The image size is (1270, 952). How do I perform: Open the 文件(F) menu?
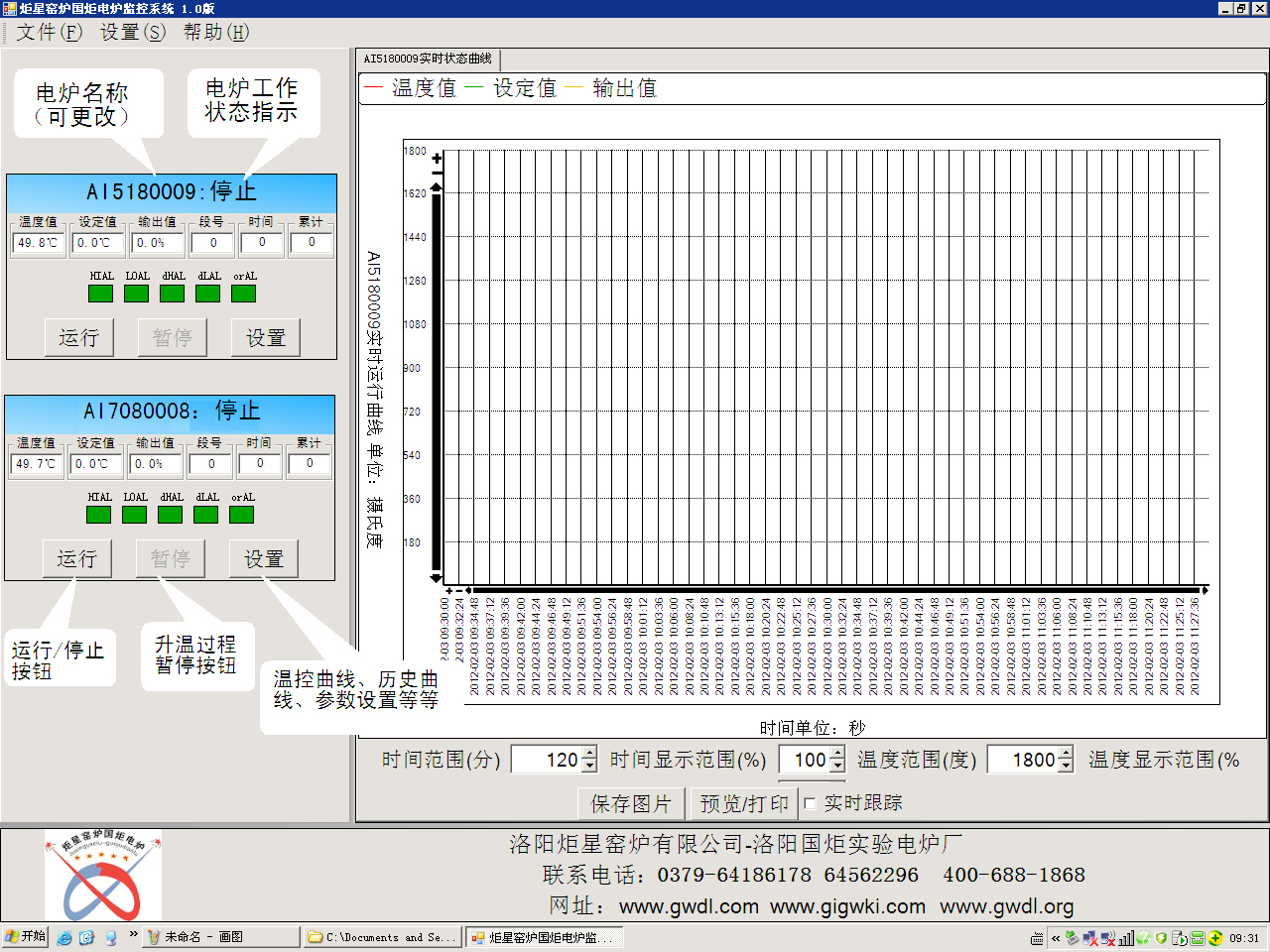click(49, 32)
